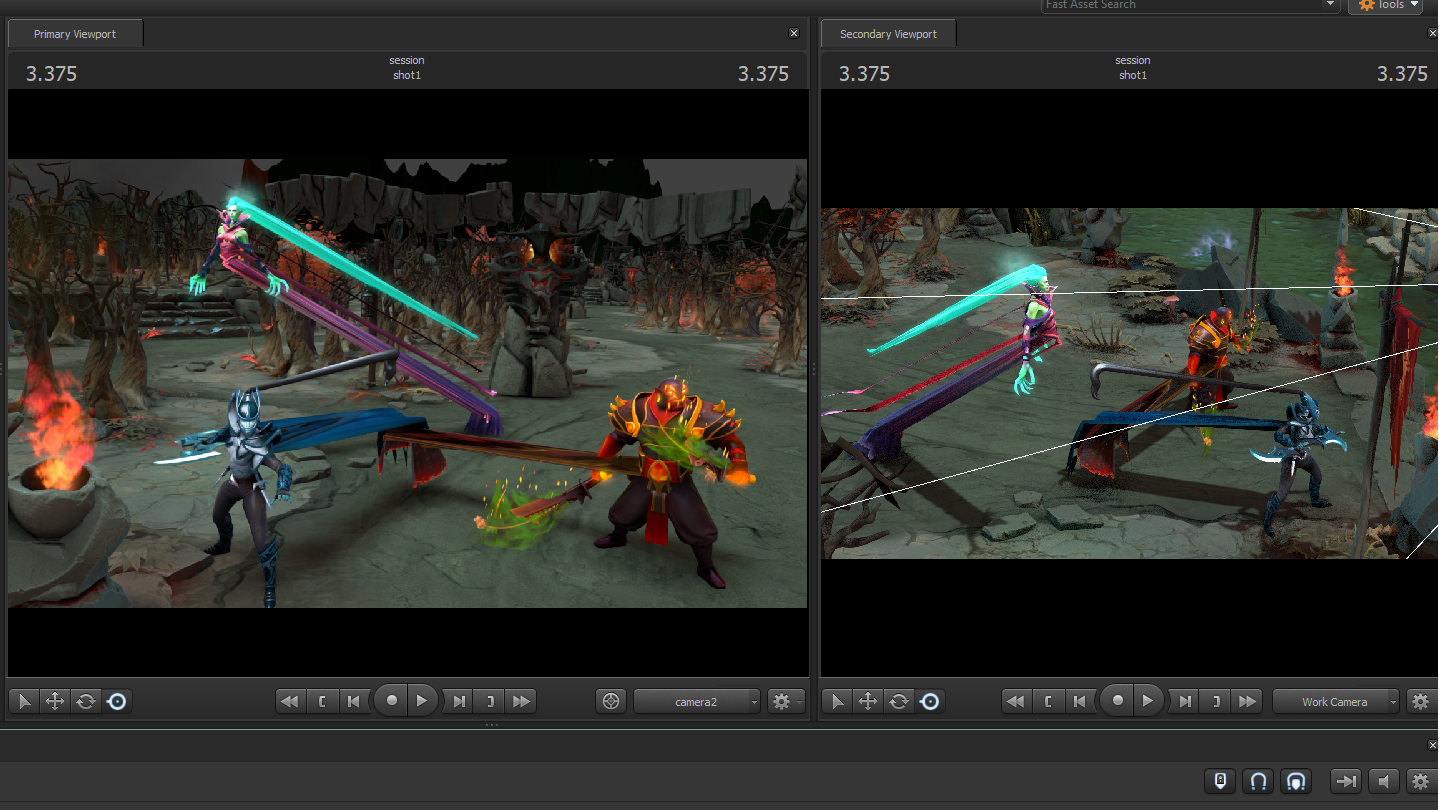Screen dimensions: 1439x810
Task: Fast forward playback in Secondary Viewport
Action: click(1246, 701)
